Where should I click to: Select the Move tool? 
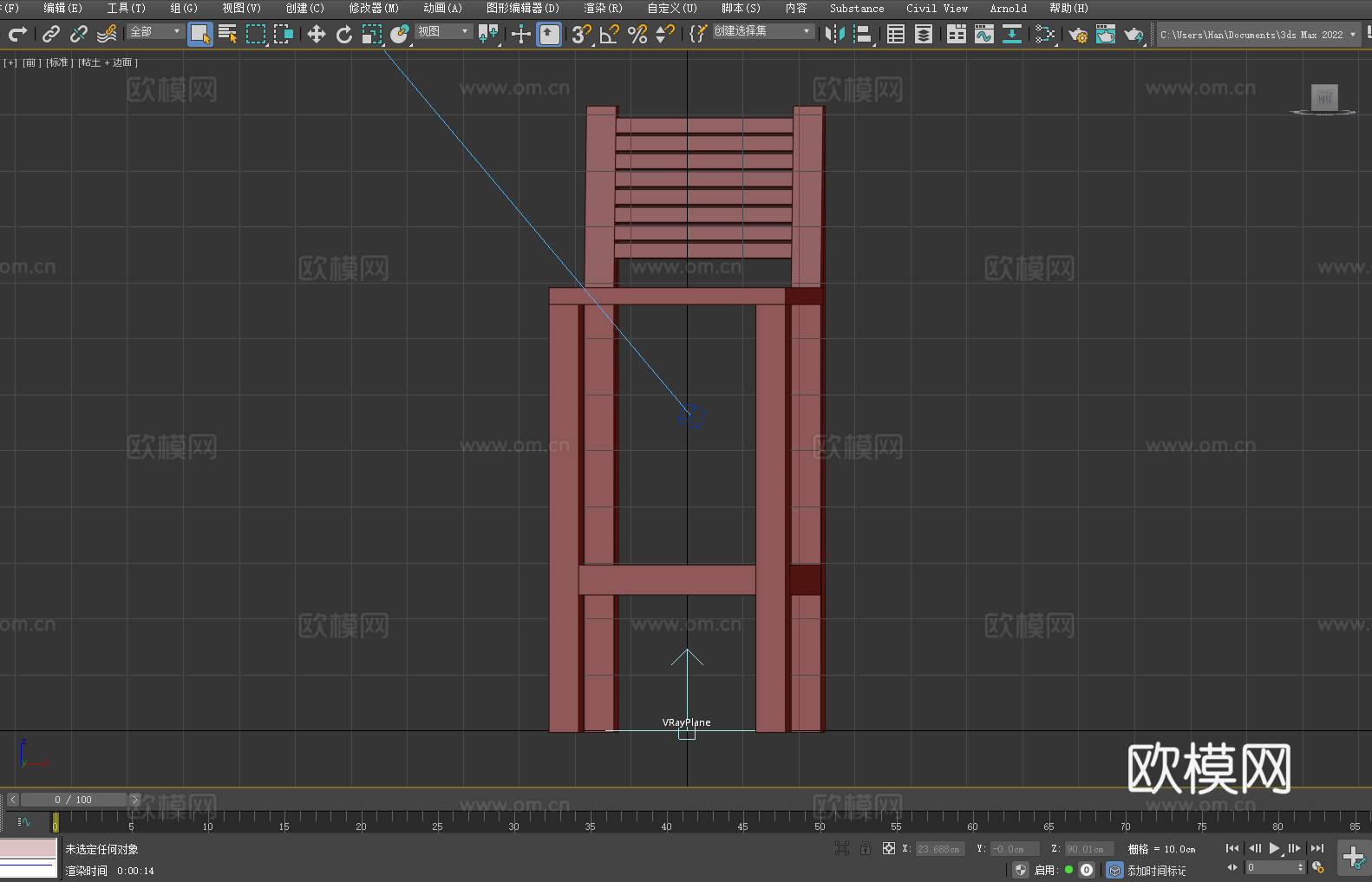point(317,34)
